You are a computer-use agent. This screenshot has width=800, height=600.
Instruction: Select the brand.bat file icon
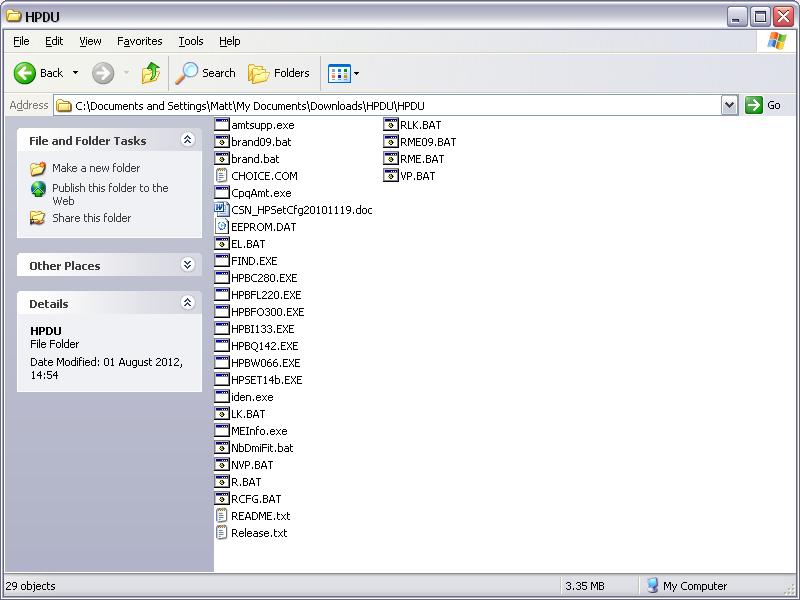222,159
